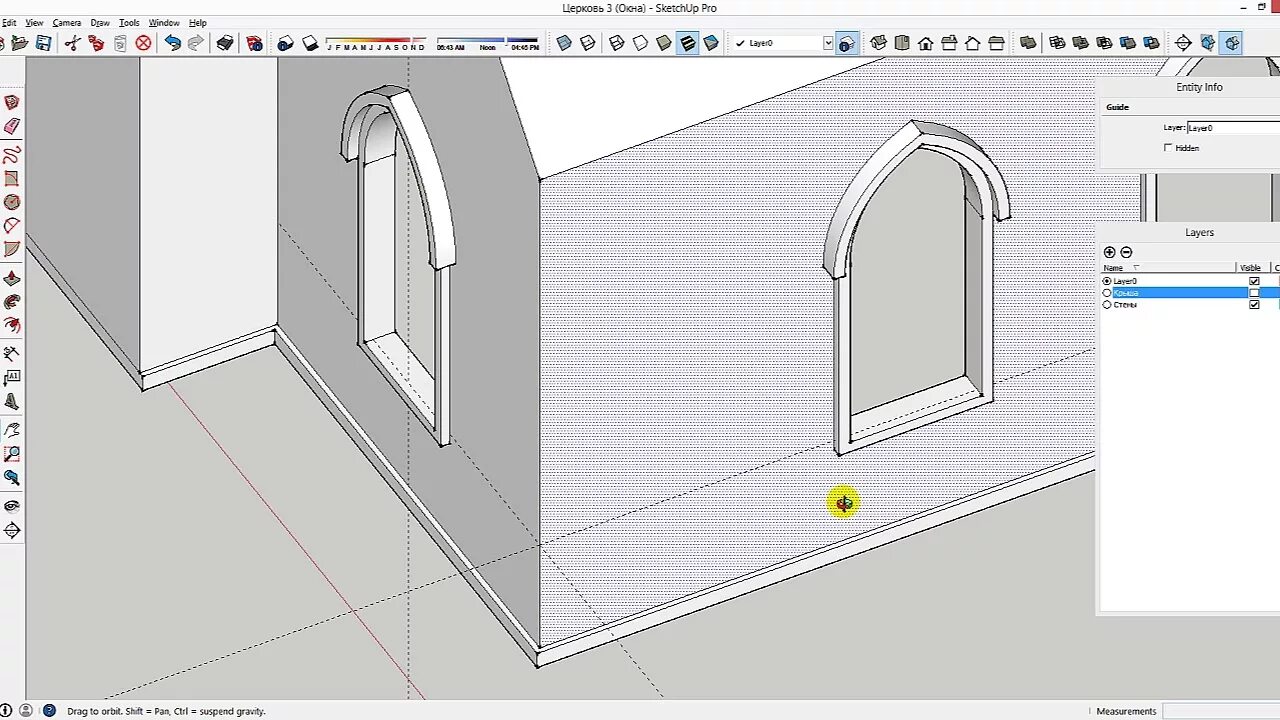Switch to Back view icon
Viewport: 1280px width, 720px height.
(973, 43)
